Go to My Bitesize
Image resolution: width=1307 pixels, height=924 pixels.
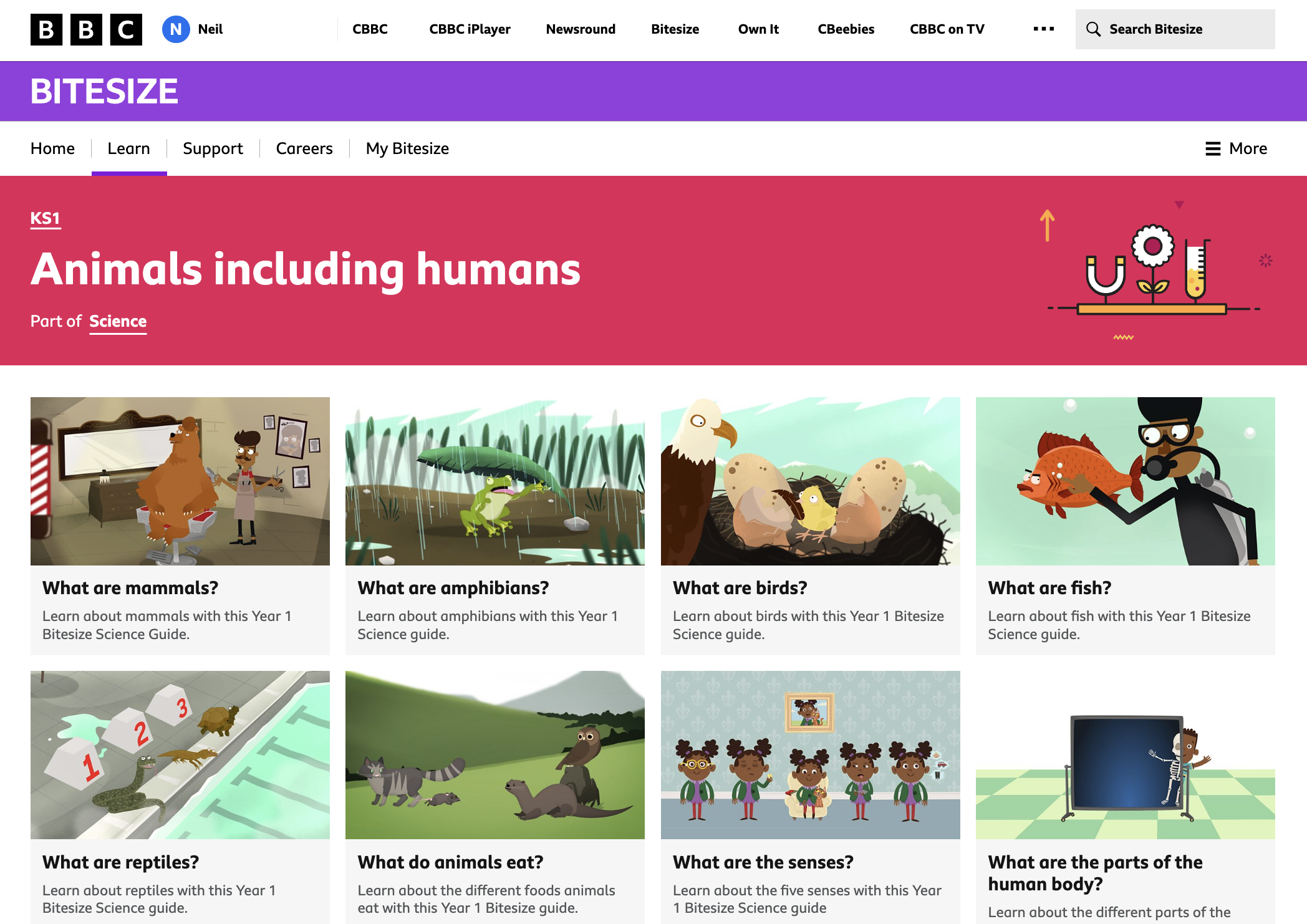pos(407,148)
